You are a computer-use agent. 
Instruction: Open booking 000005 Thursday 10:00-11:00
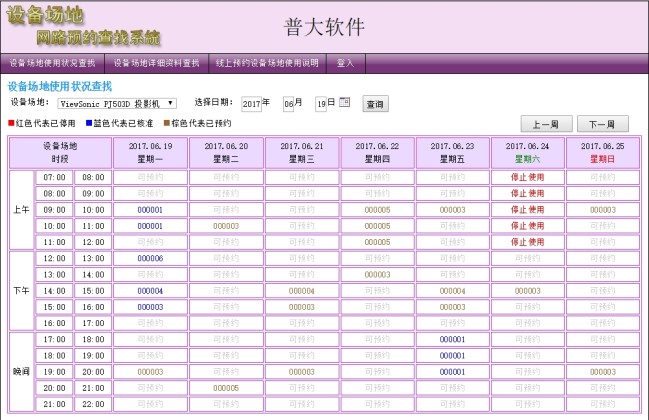coord(377,226)
